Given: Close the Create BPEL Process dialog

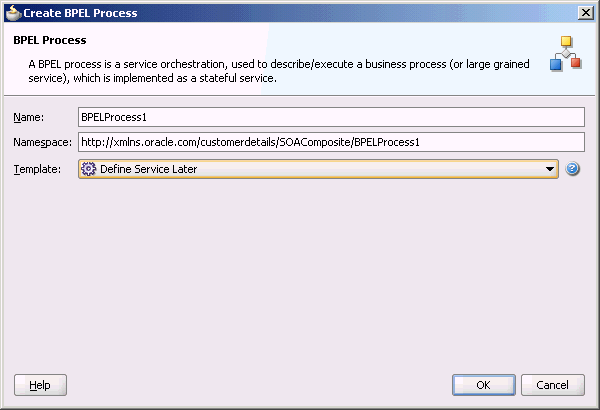Looking at the screenshot, I should (586, 13).
